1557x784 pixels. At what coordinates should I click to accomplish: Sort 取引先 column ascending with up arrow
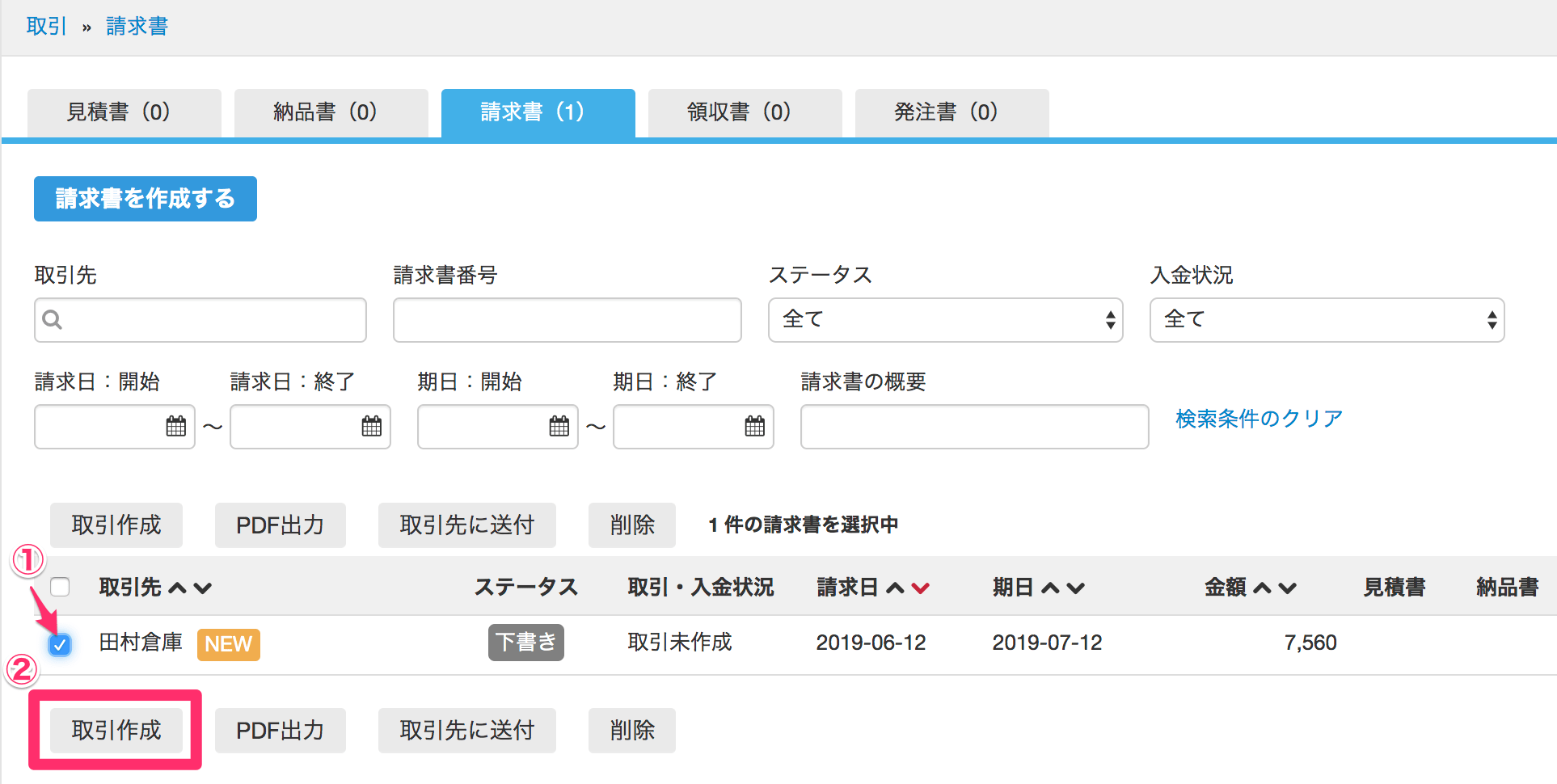tap(177, 588)
